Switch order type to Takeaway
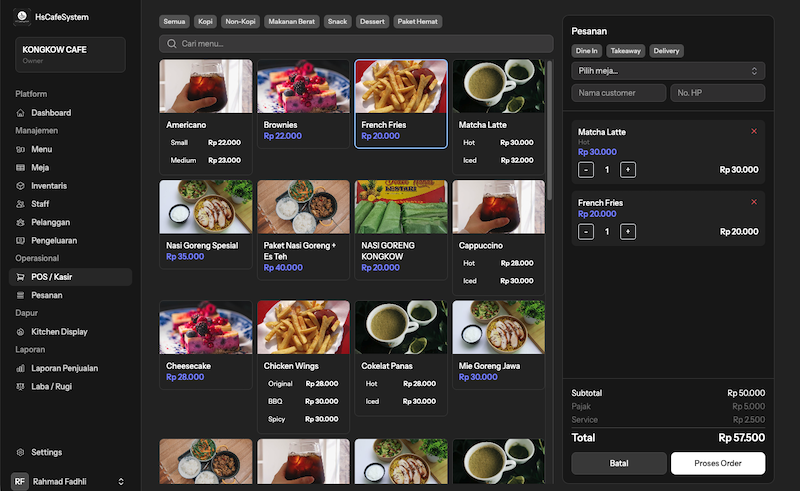This screenshot has height=491, width=800. (x=626, y=51)
